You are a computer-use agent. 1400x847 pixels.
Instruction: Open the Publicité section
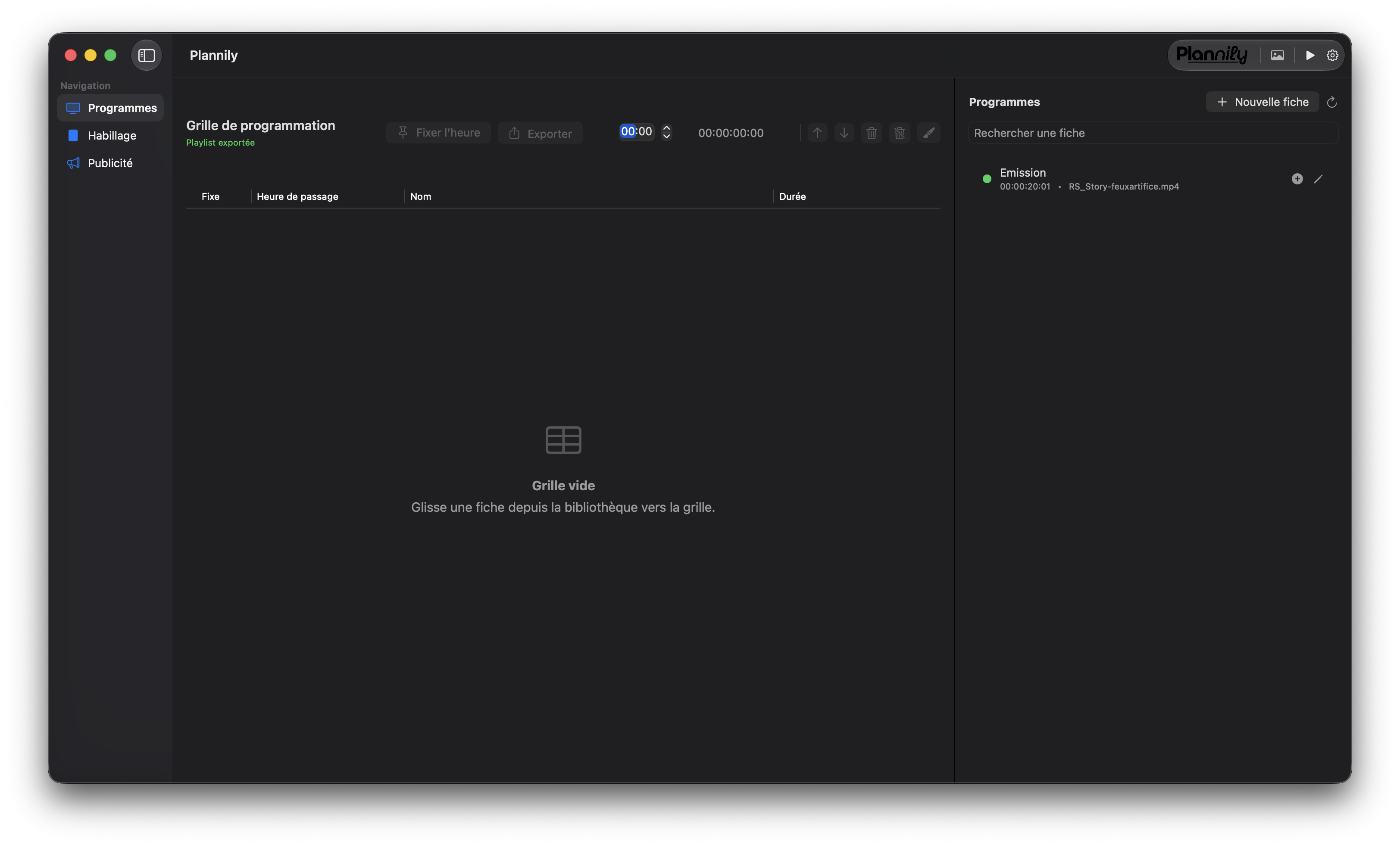(110, 163)
